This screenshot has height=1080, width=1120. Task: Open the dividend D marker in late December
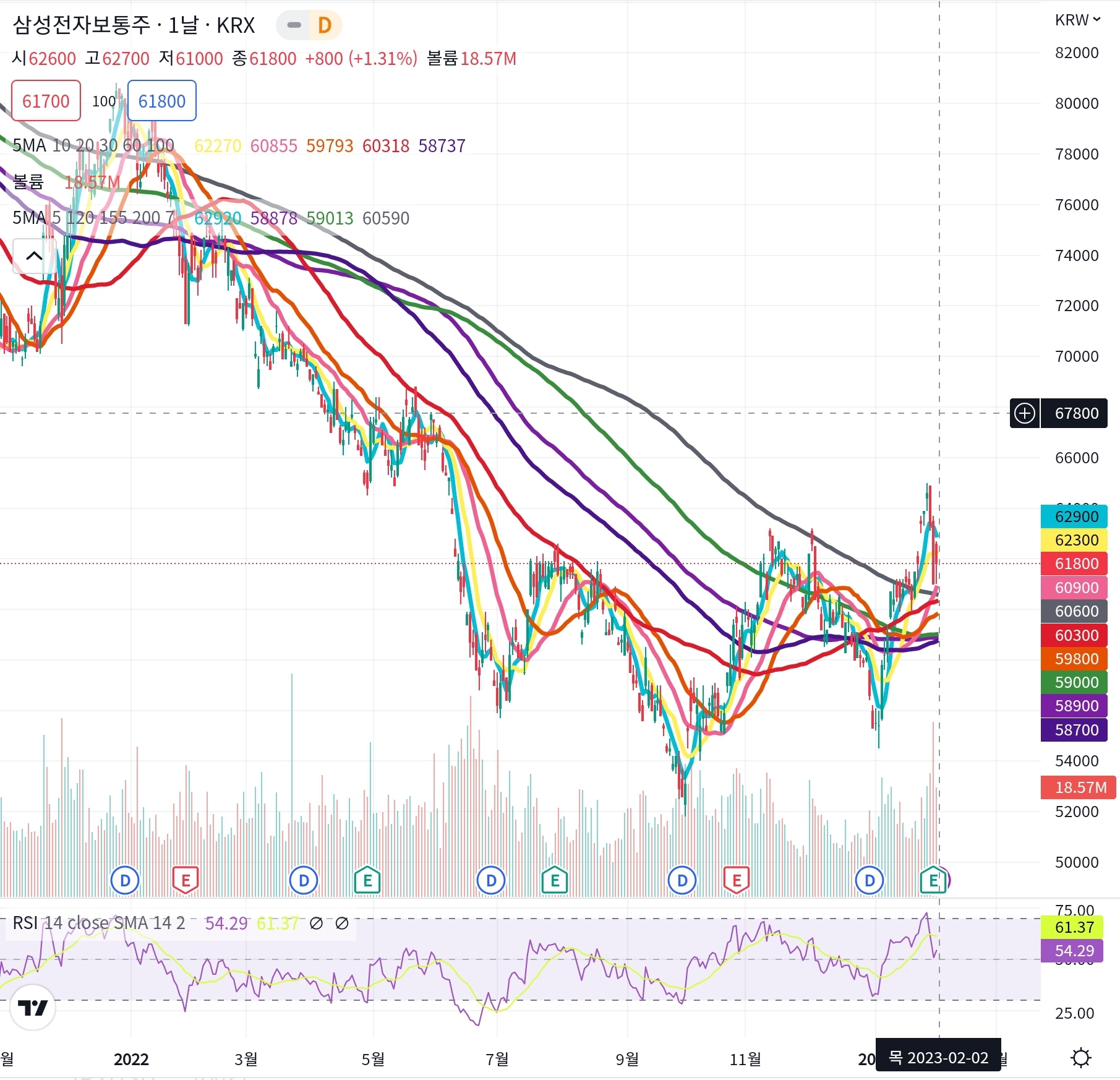pos(870,880)
